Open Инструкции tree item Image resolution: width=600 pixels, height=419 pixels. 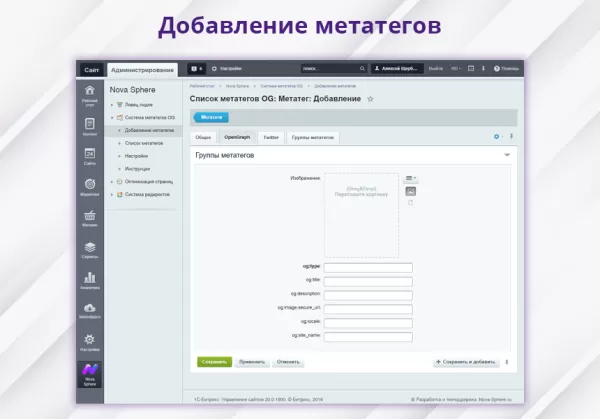click(x=137, y=169)
